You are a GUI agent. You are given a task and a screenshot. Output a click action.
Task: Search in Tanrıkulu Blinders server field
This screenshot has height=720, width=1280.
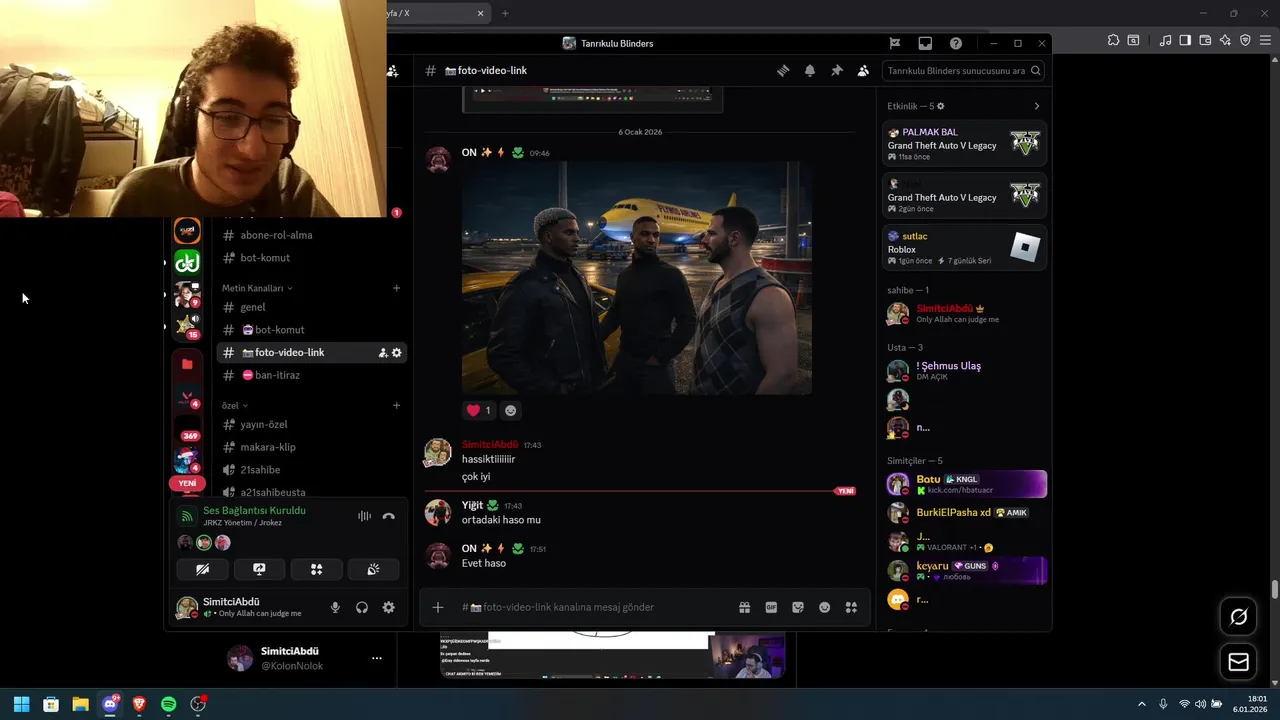click(x=964, y=71)
